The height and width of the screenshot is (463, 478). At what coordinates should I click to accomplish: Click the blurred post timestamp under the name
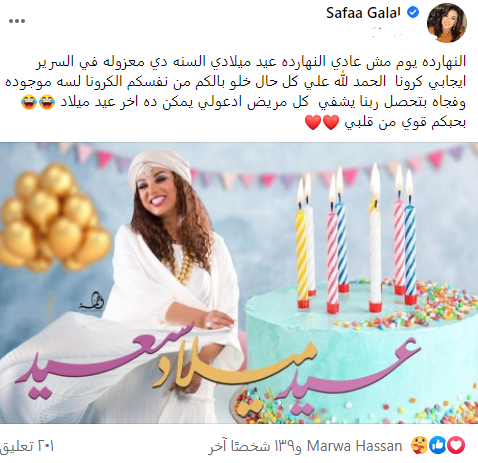(x=386, y=32)
